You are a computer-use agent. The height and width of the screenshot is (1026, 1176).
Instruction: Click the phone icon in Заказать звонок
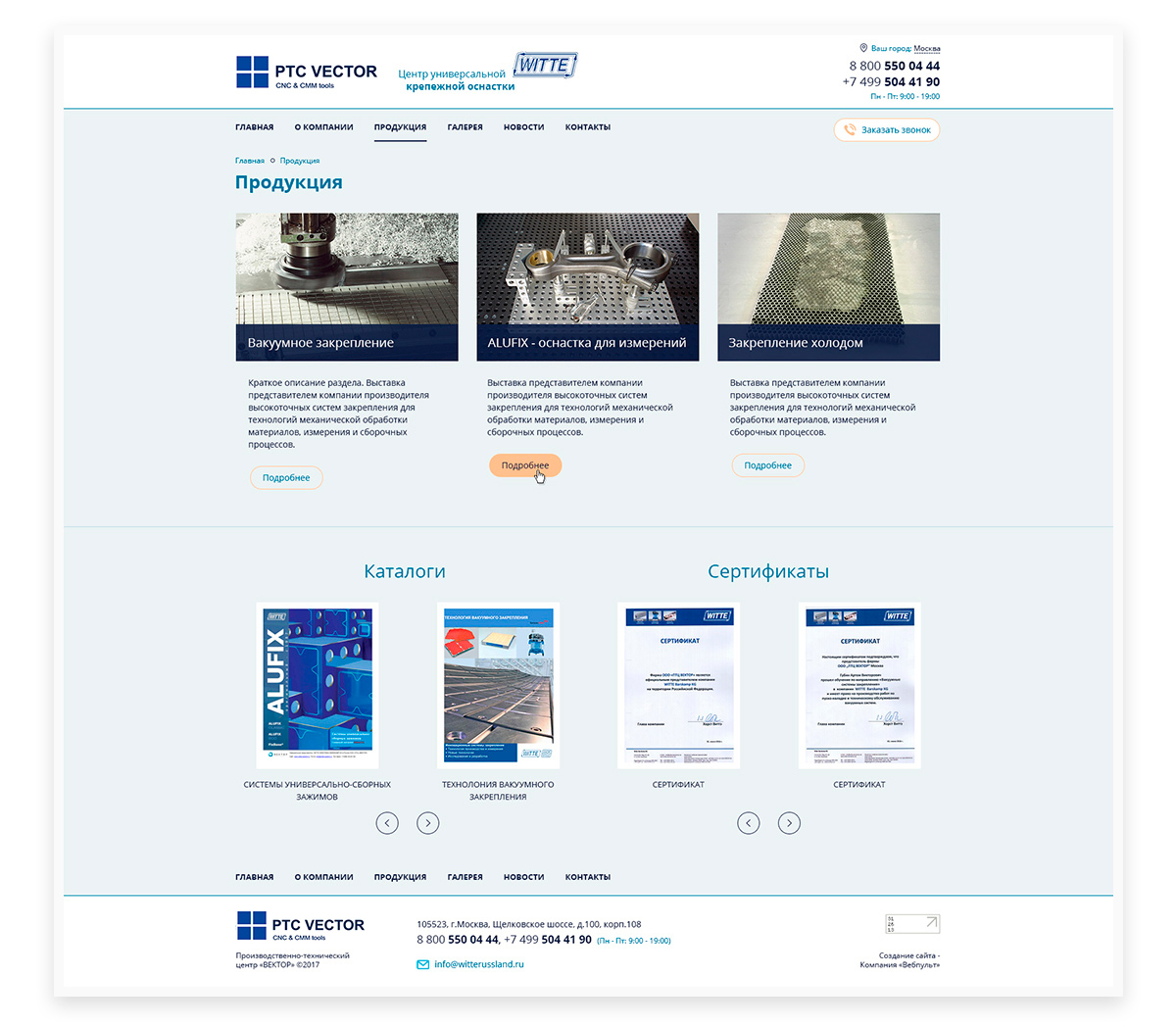point(850,129)
